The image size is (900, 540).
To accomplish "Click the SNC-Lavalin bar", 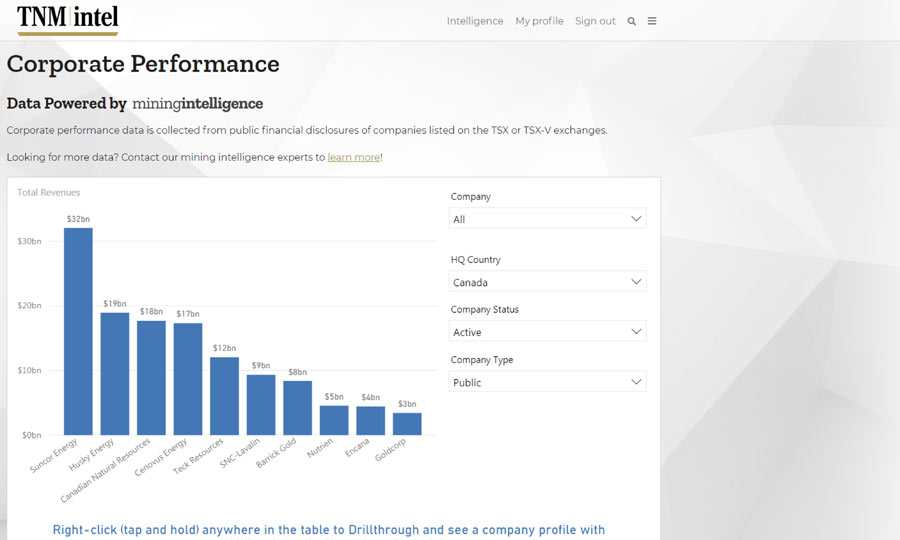I will click(x=261, y=405).
